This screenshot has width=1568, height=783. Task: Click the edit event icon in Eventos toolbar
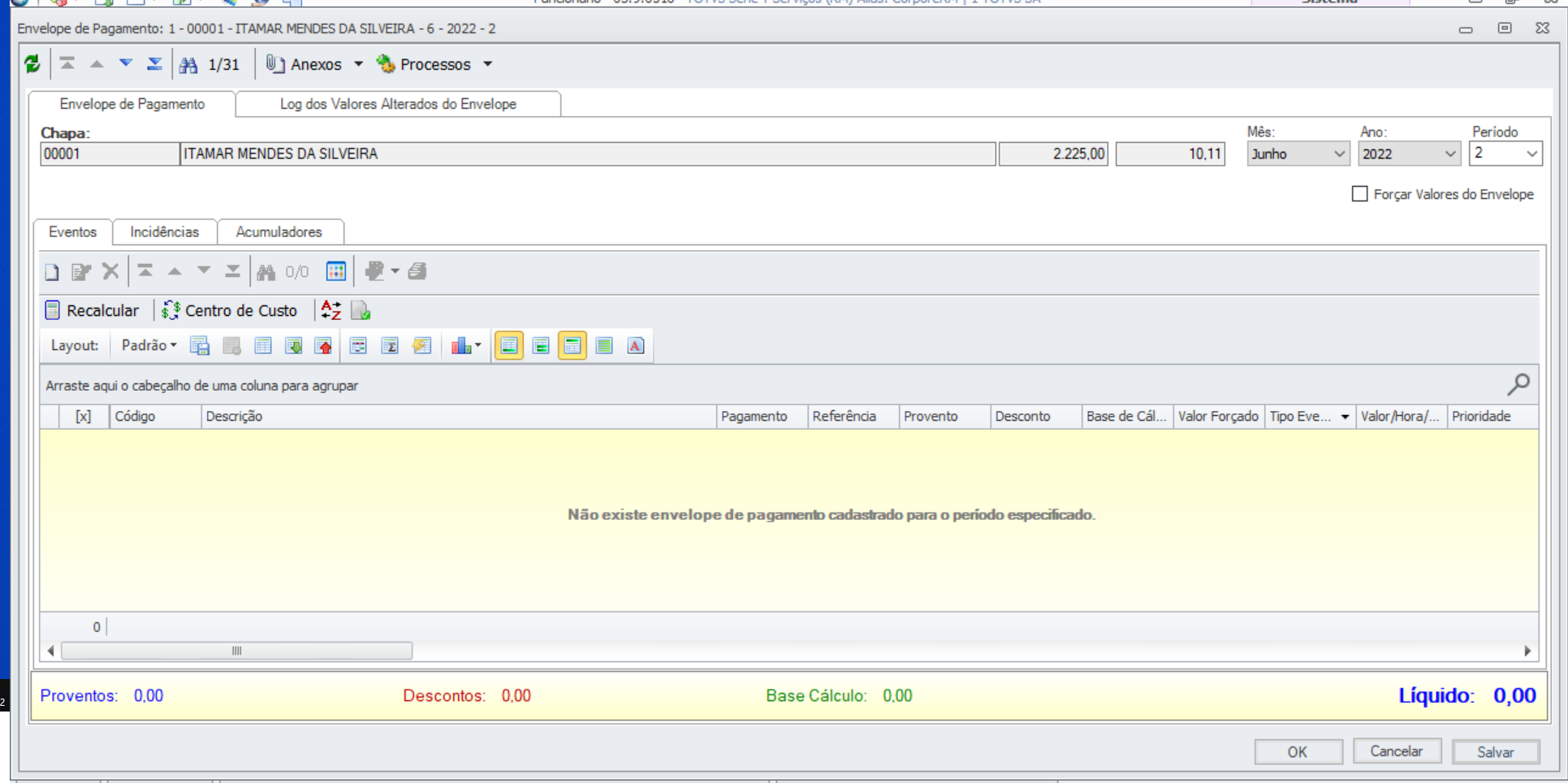coord(80,271)
